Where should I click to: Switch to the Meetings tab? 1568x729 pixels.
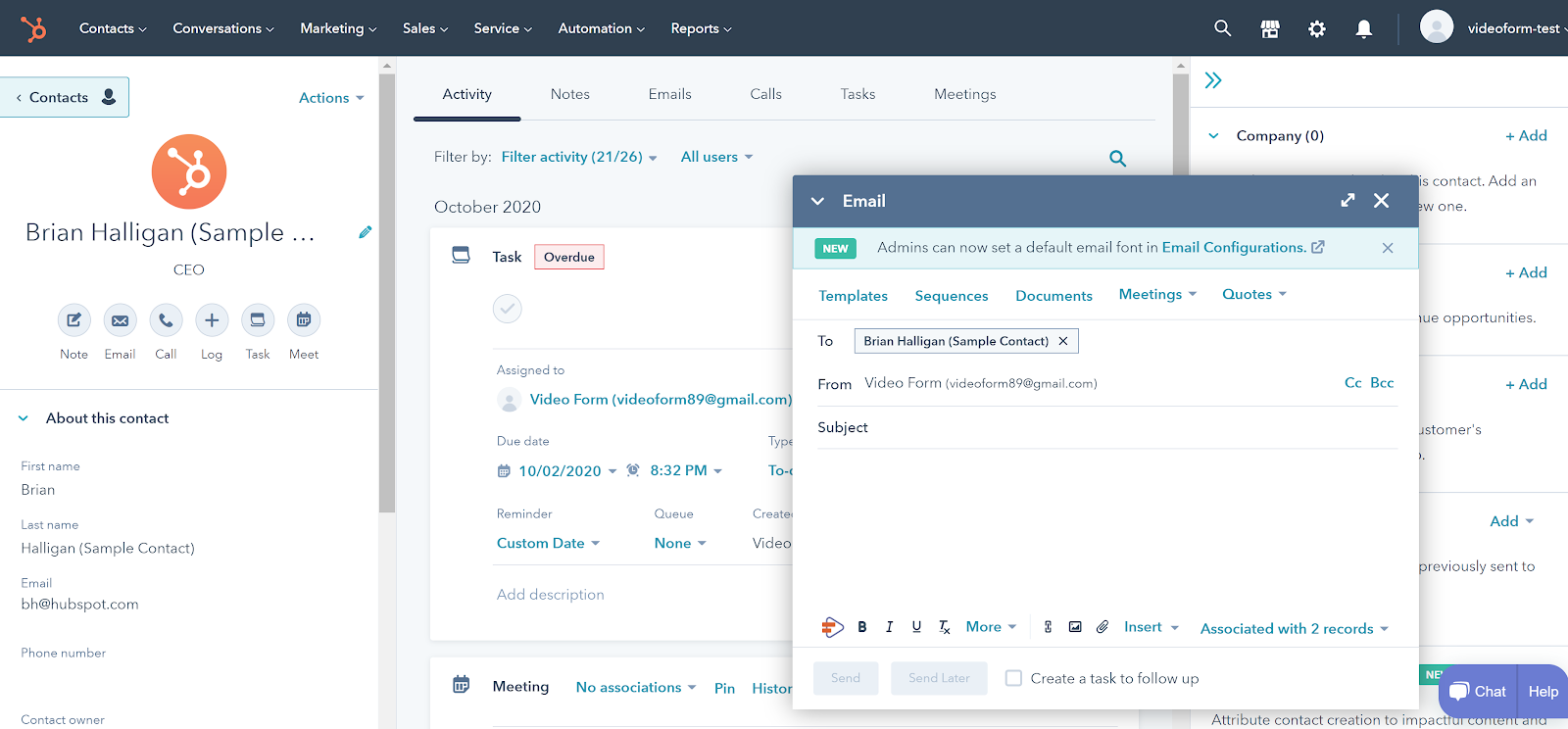click(964, 94)
